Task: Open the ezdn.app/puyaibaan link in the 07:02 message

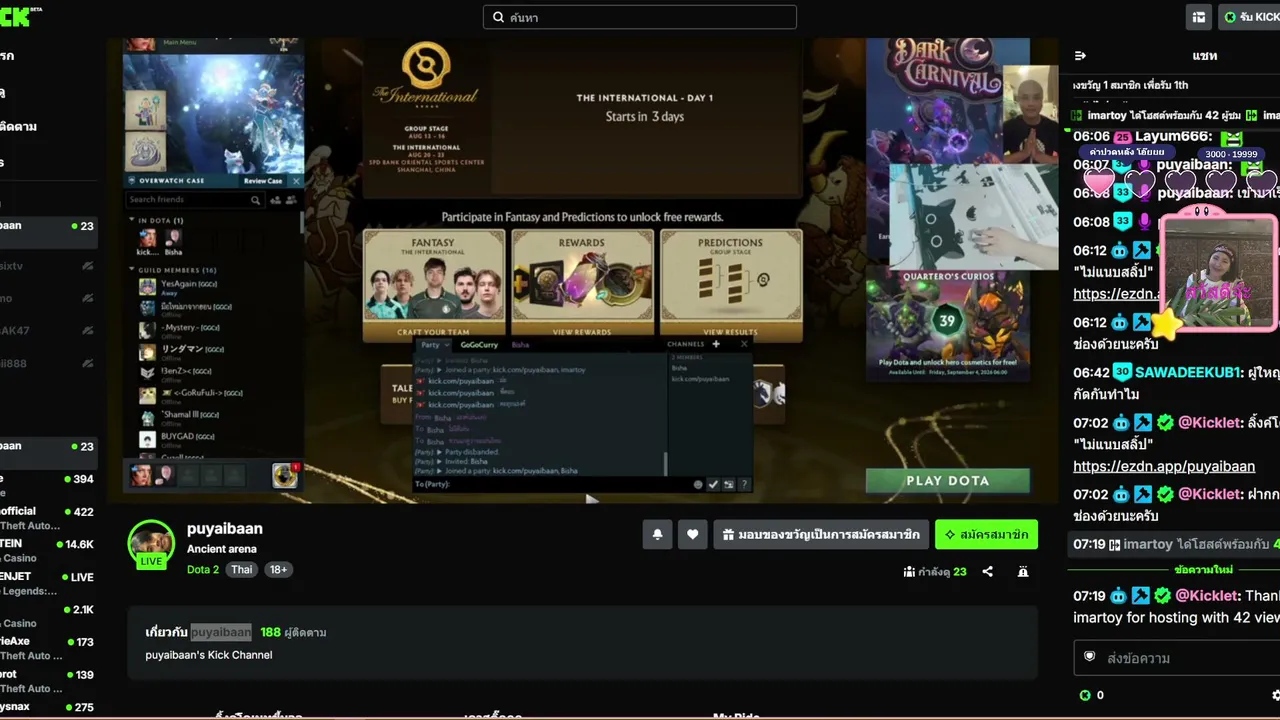Action: [x=1164, y=466]
